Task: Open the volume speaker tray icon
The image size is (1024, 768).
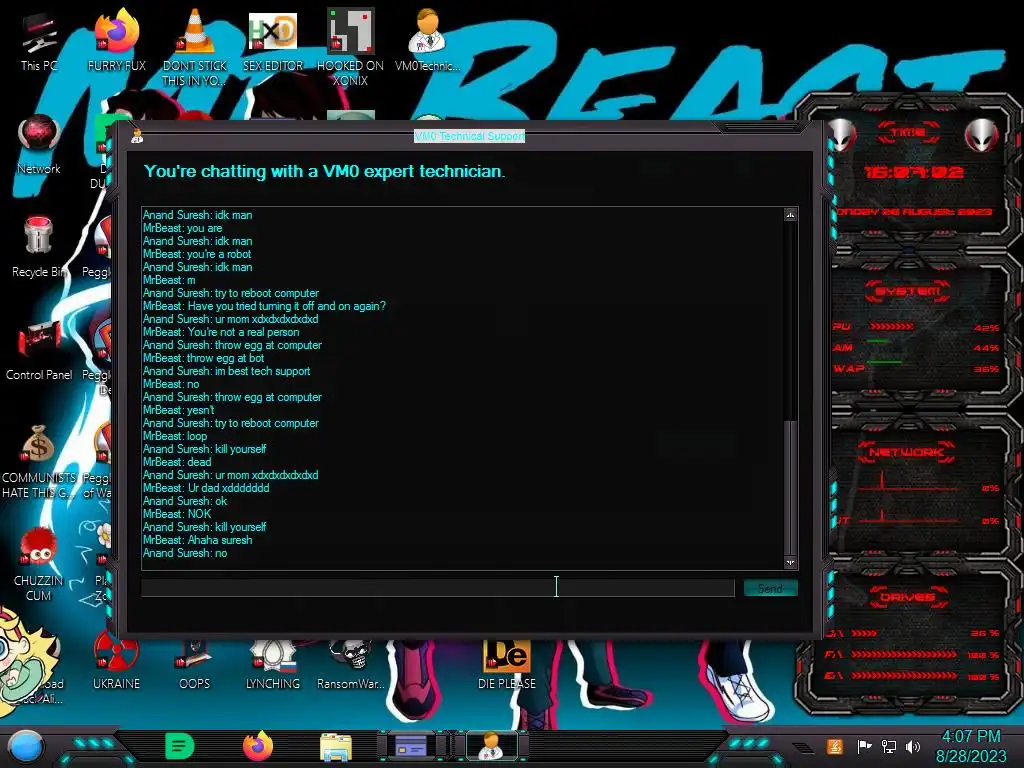Action: tap(913, 746)
